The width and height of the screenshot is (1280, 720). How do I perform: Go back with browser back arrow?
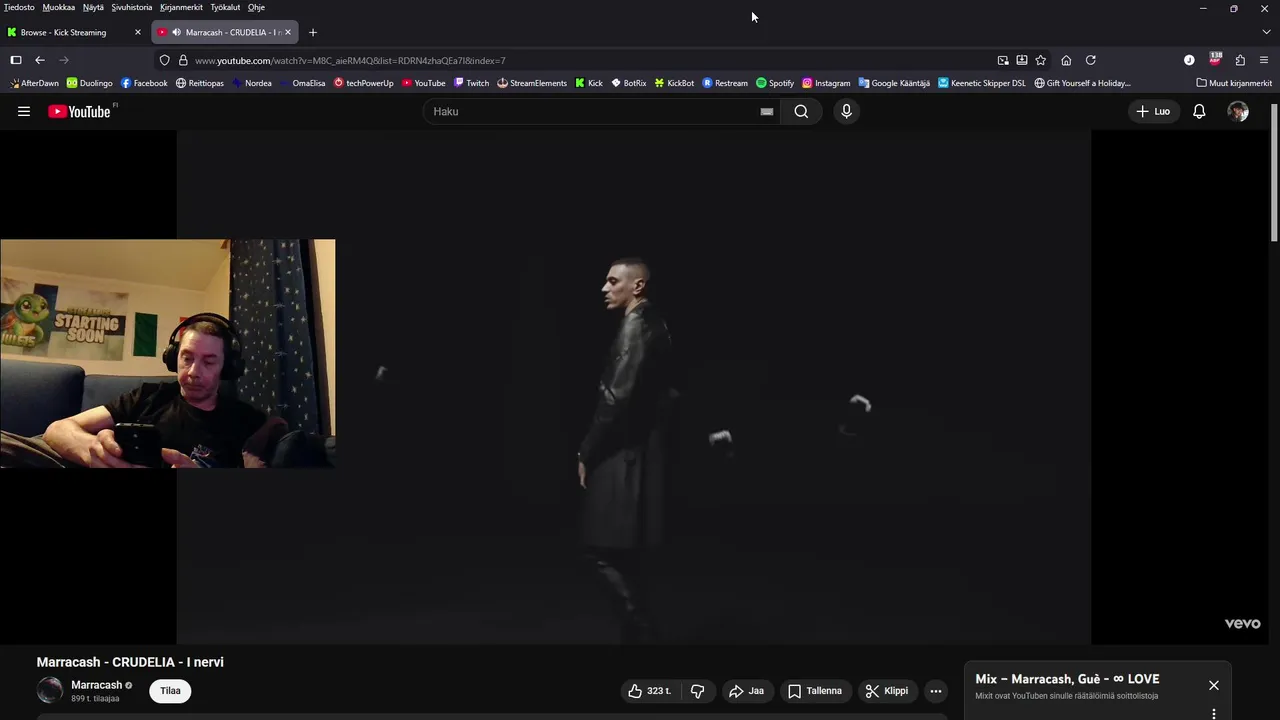pos(40,60)
